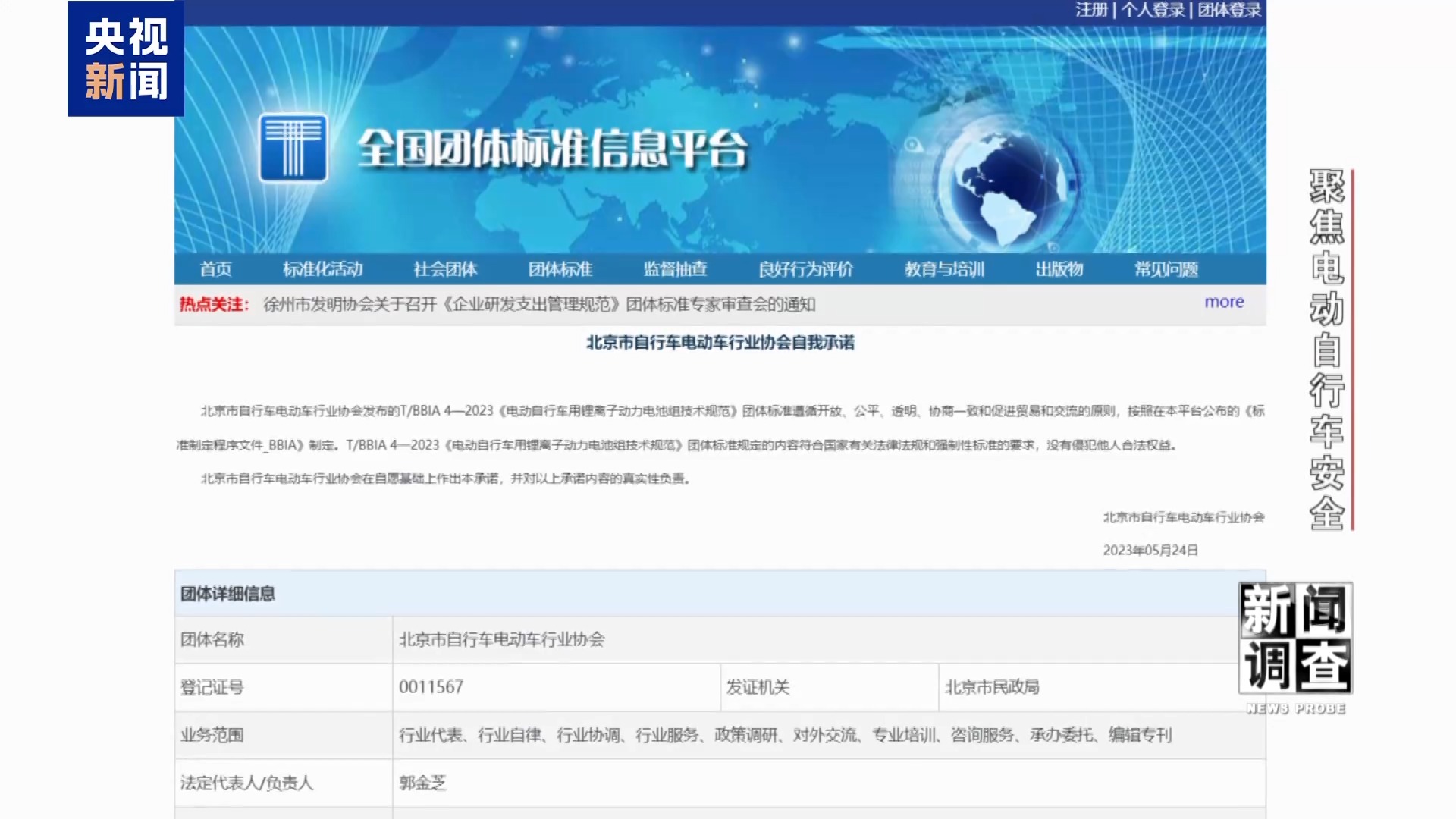
Task: Open the 徐州市发明协会 notice headline
Action: tap(538, 305)
